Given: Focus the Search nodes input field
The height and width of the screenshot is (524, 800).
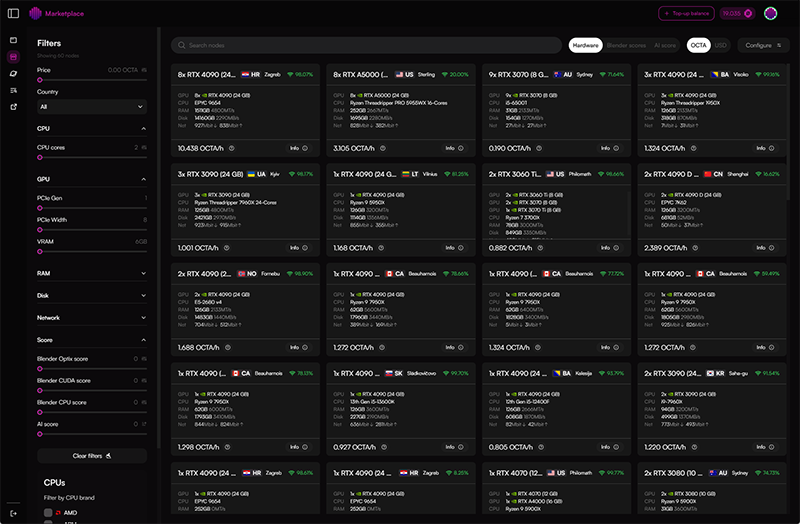Looking at the screenshot, I should click(x=366, y=45).
